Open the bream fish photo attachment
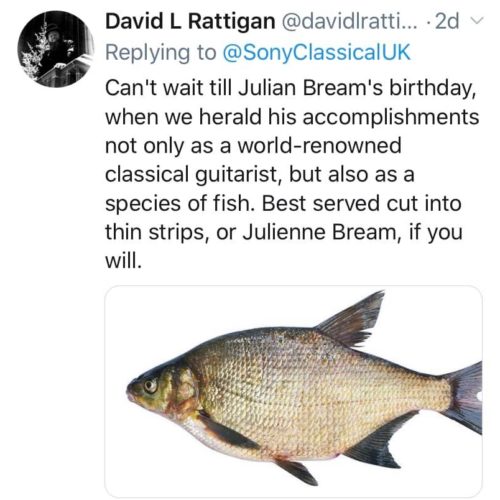Image resolution: width=500 pixels, height=500 pixels. pyautogui.click(x=294, y=391)
